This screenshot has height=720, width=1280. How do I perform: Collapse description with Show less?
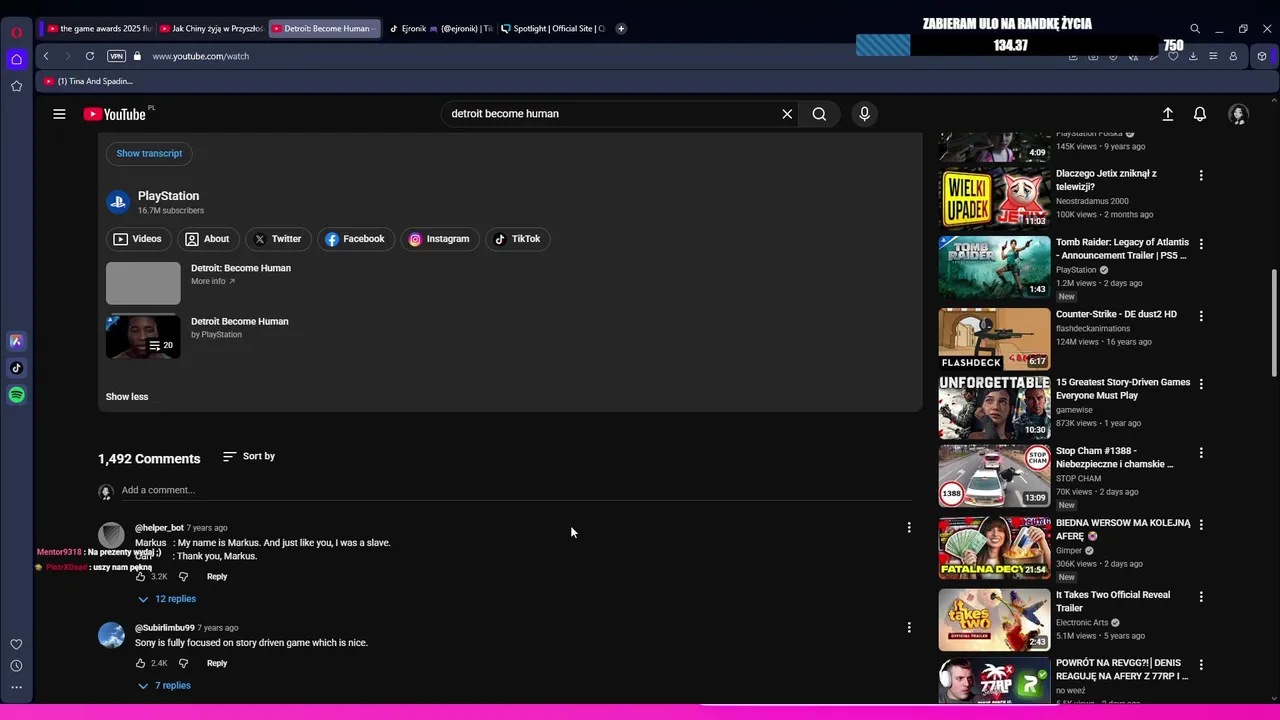(x=127, y=397)
